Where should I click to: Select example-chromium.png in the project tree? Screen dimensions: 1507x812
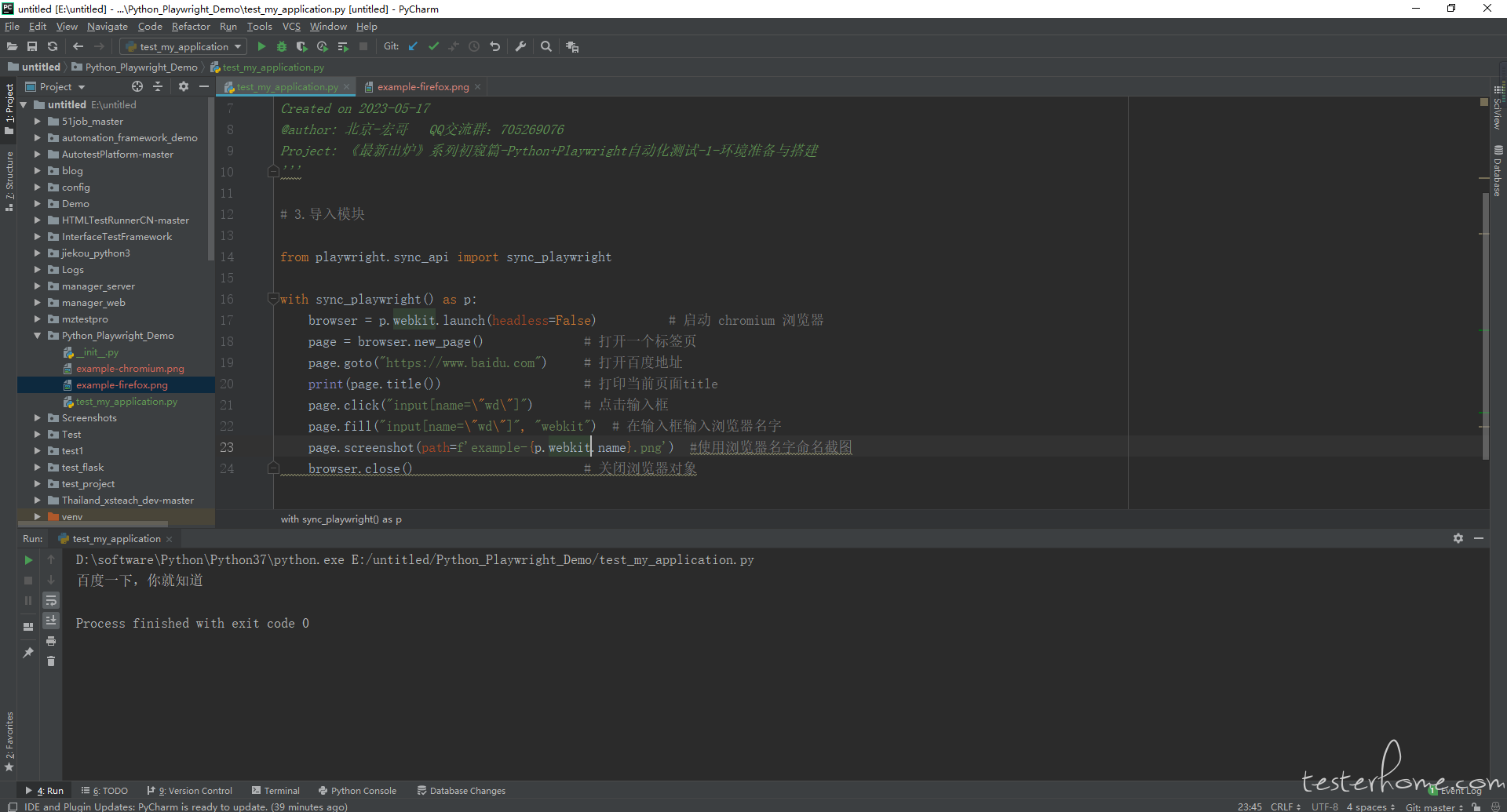click(130, 369)
